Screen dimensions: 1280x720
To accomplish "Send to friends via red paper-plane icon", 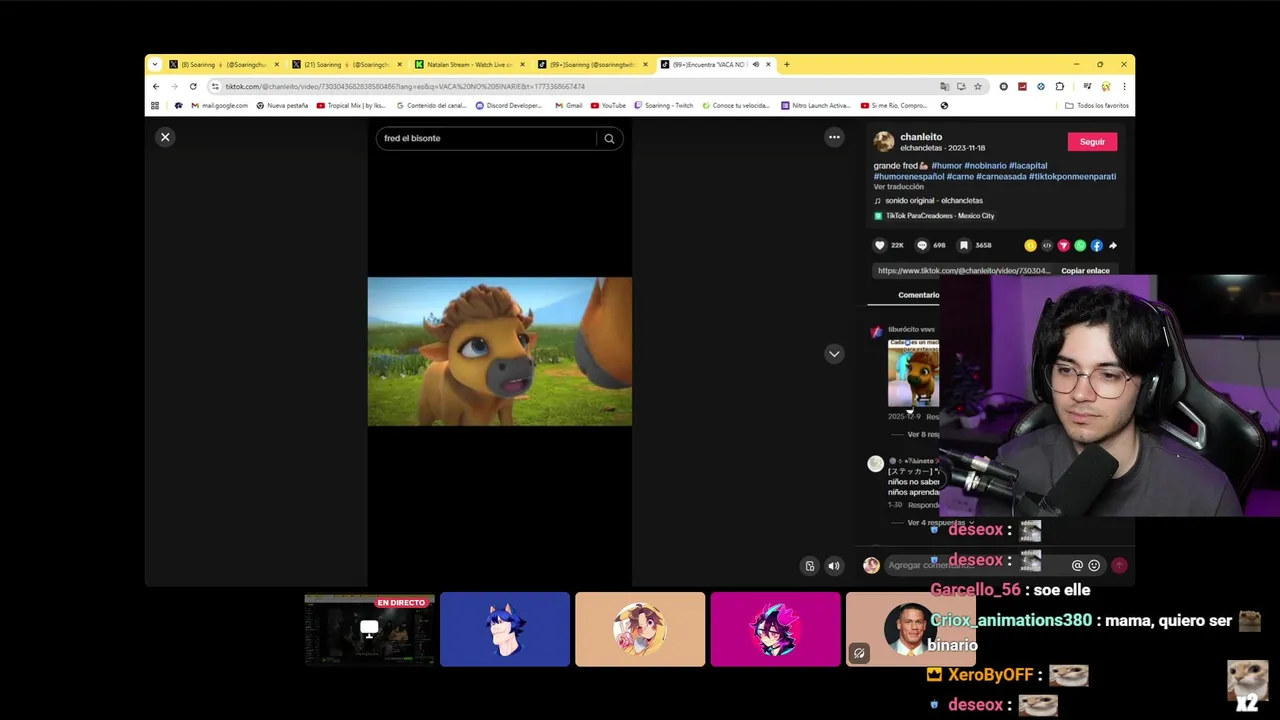I will click(x=1063, y=245).
